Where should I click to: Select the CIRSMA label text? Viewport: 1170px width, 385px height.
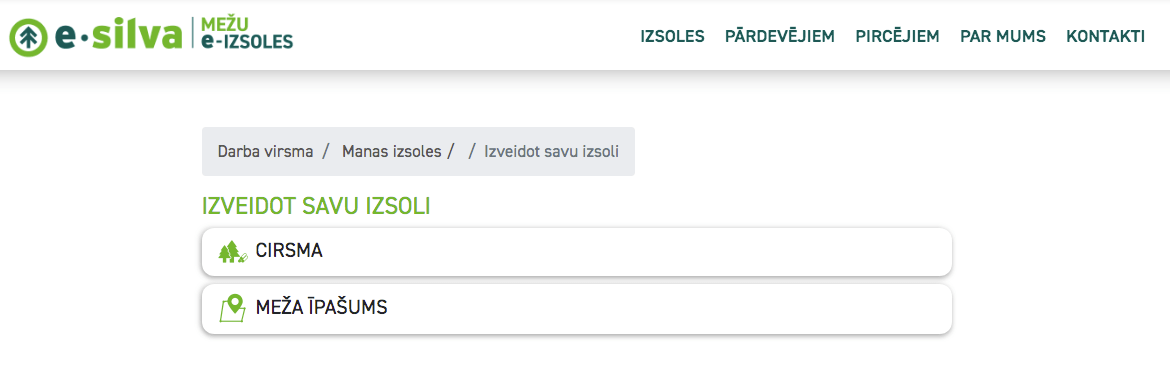(290, 251)
